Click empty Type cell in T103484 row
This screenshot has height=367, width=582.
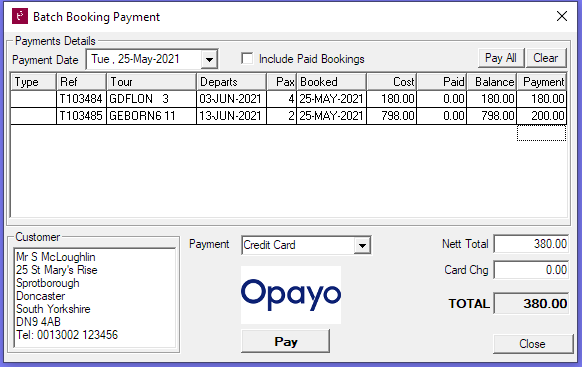click(x=33, y=99)
